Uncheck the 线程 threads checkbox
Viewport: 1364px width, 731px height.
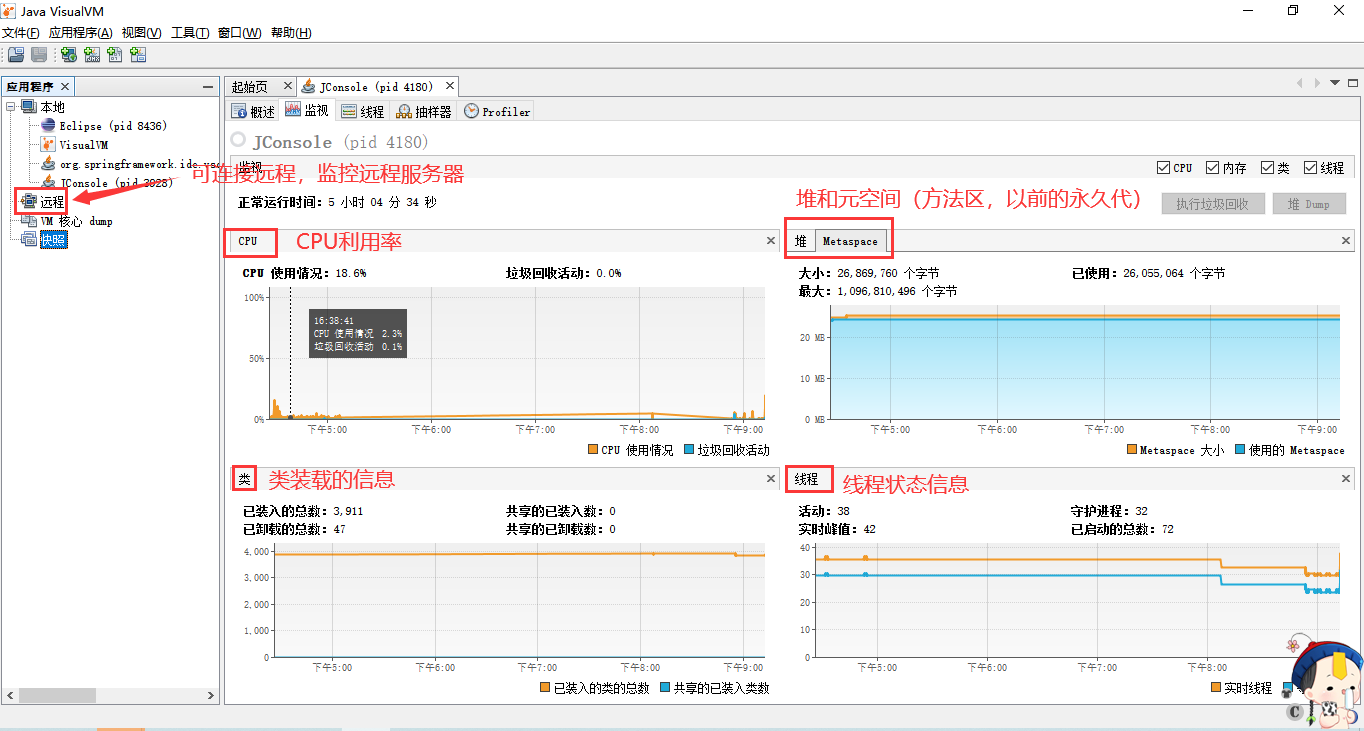[x=1310, y=168]
